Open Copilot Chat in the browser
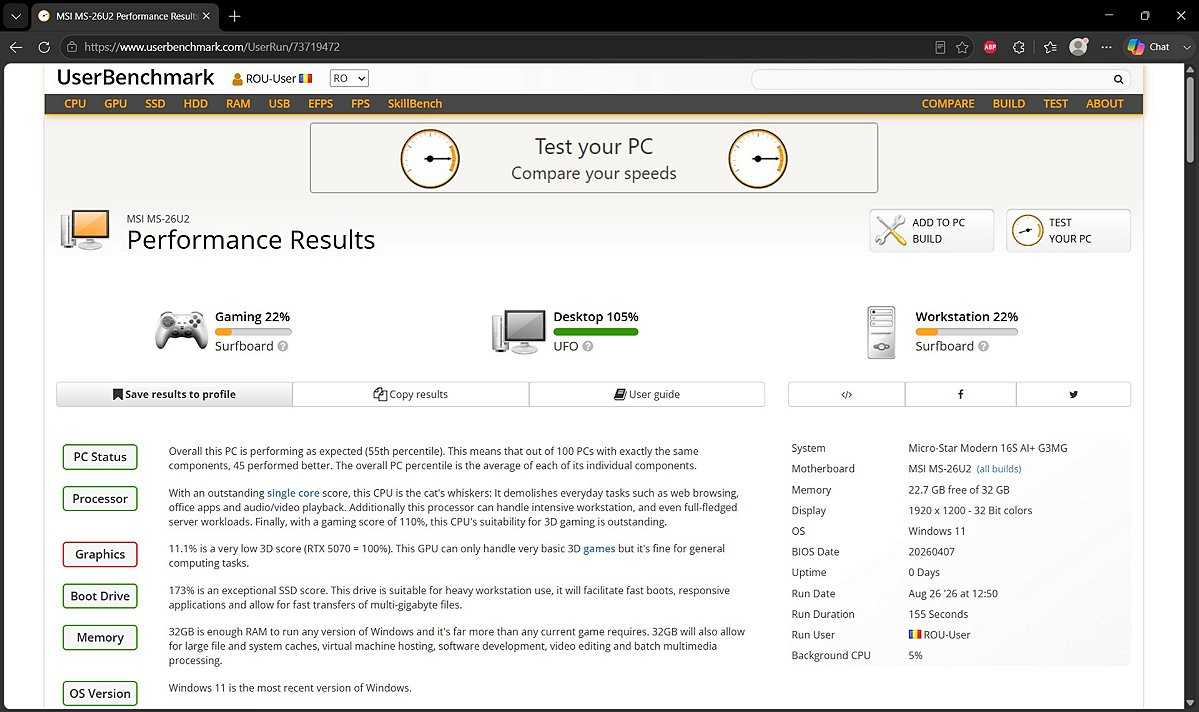The height and width of the screenshot is (712, 1199). click(1149, 47)
